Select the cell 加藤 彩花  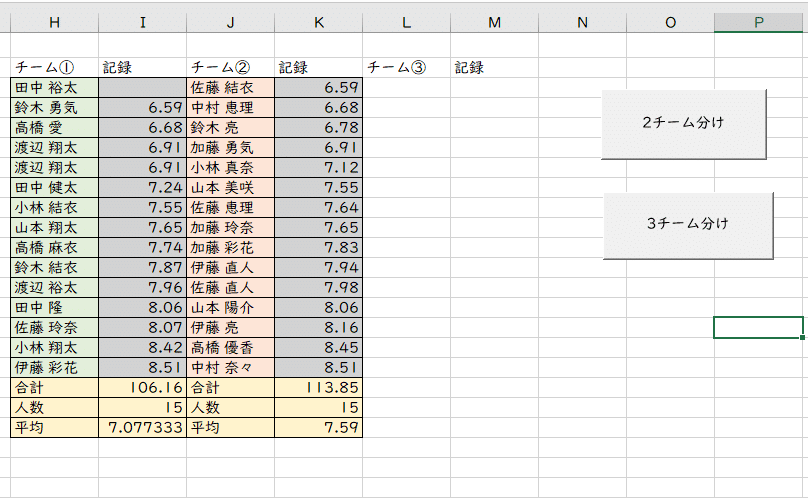(x=230, y=248)
